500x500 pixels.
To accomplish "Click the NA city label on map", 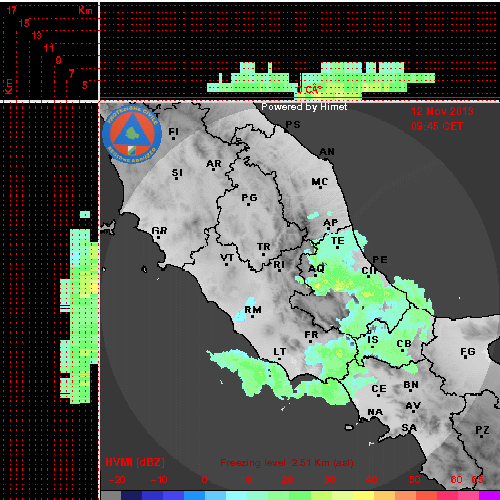I will coord(375,412).
